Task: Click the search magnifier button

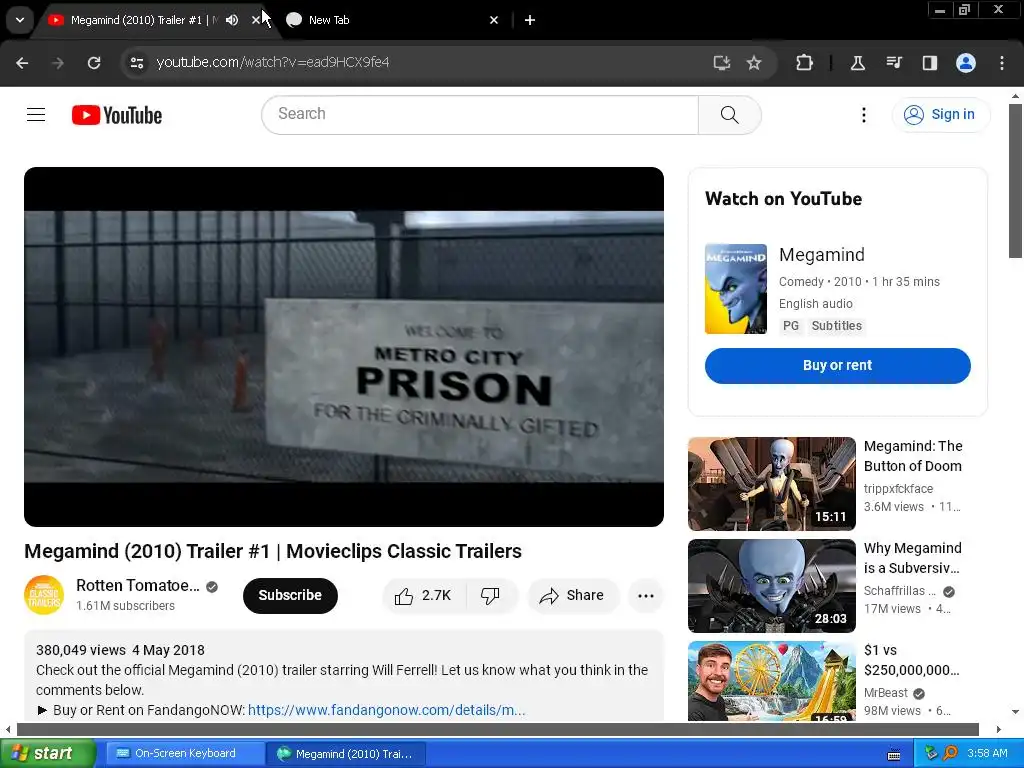Action: pyautogui.click(x=729, y=115)
